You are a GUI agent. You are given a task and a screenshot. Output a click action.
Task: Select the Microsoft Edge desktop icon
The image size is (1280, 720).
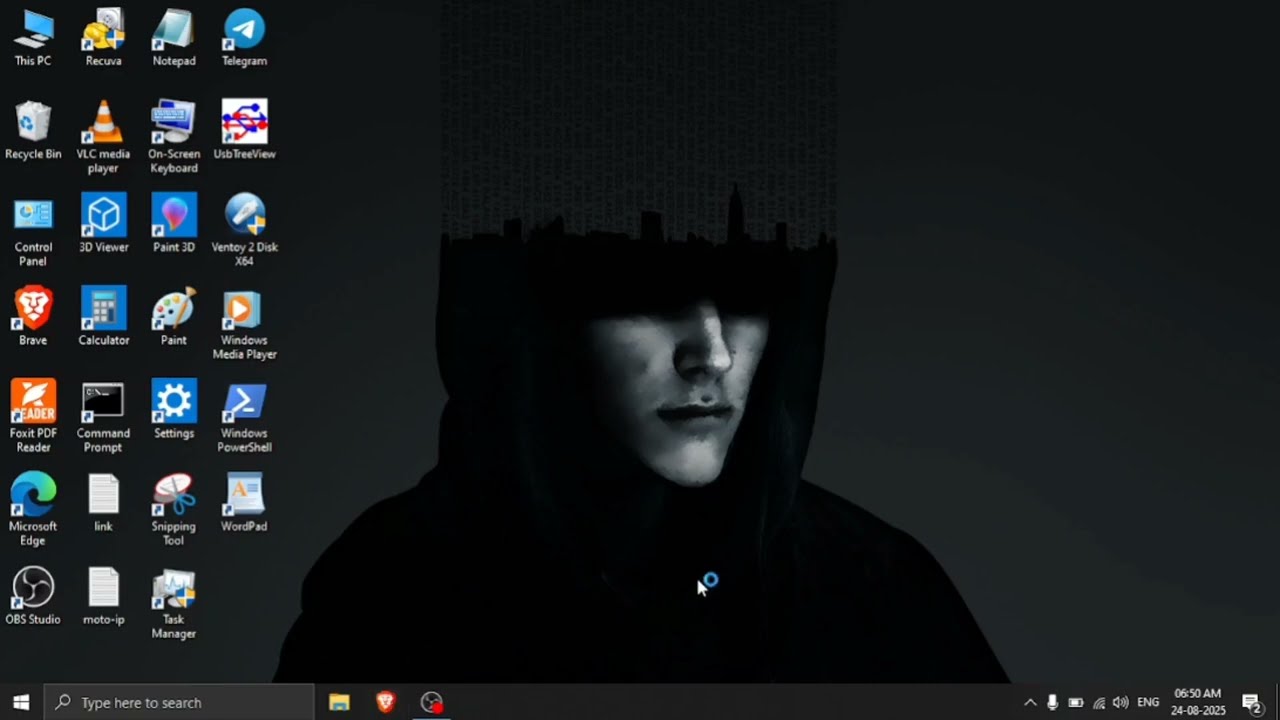pyautogui.click(x=33, y=509)
